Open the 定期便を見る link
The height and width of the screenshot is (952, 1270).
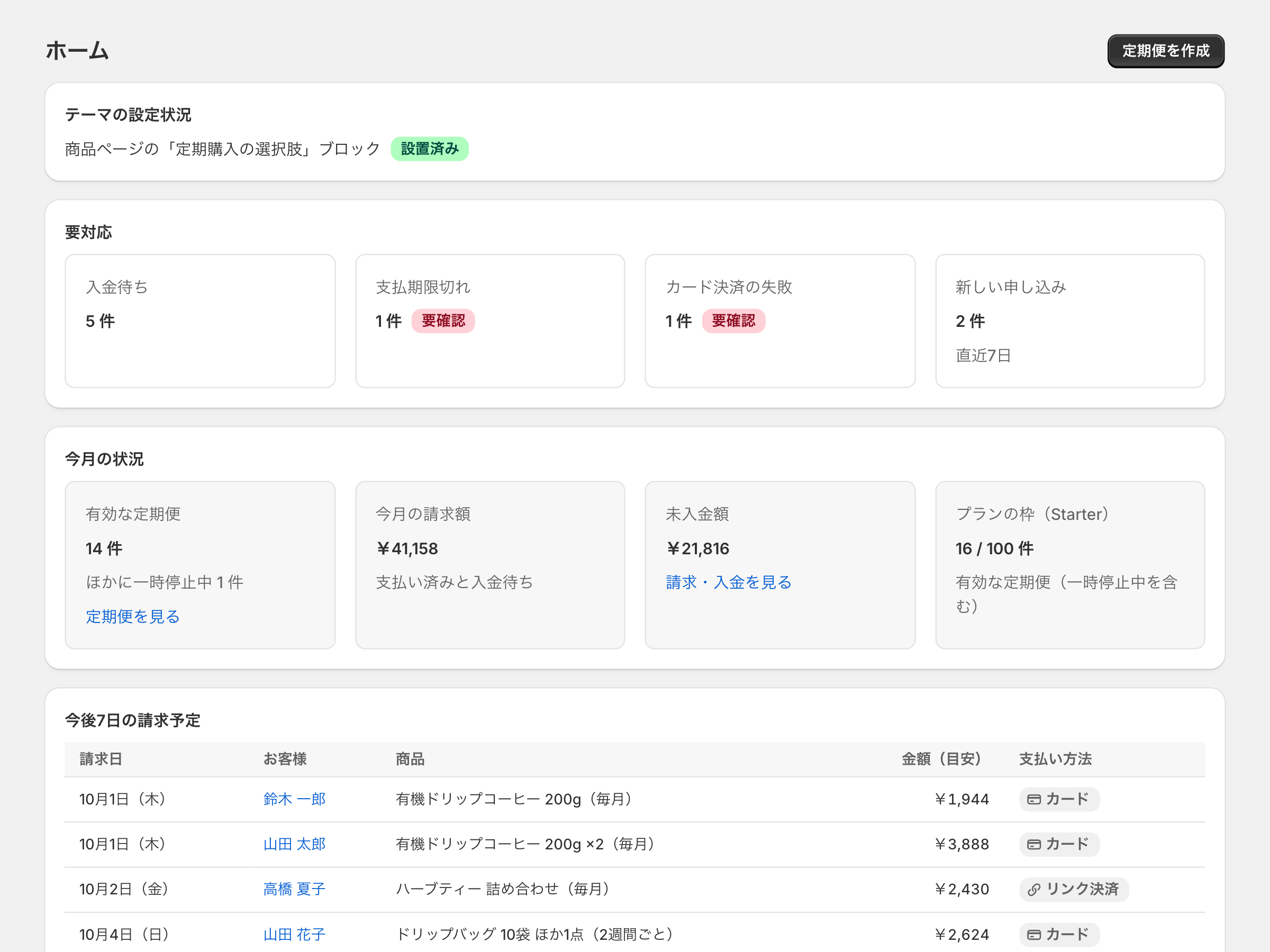coord(133,616)
